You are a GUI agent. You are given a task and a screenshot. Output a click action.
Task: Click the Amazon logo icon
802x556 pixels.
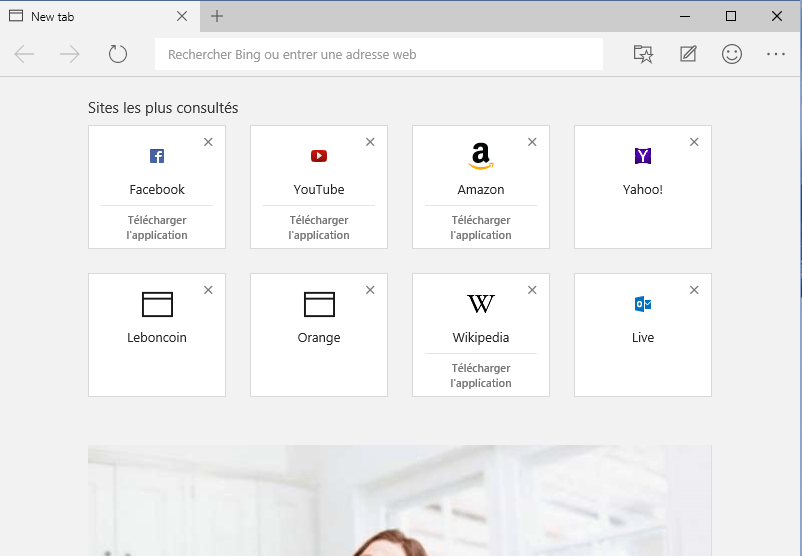481,155
